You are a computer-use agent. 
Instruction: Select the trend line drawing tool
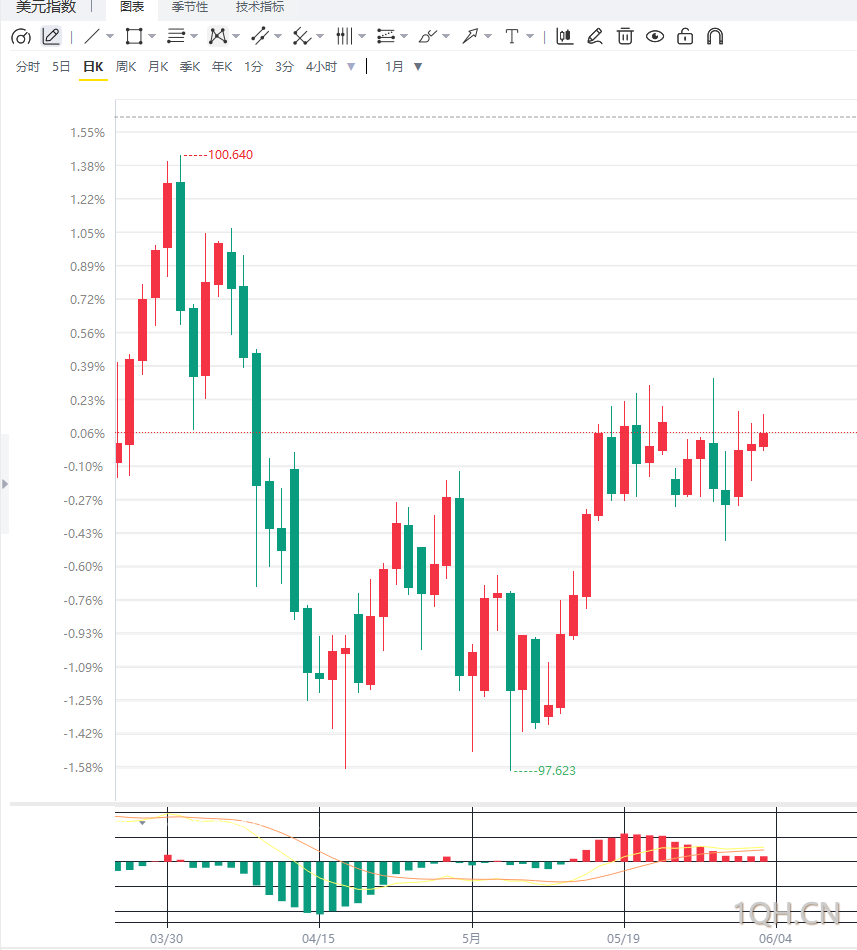tap(92, 36)
